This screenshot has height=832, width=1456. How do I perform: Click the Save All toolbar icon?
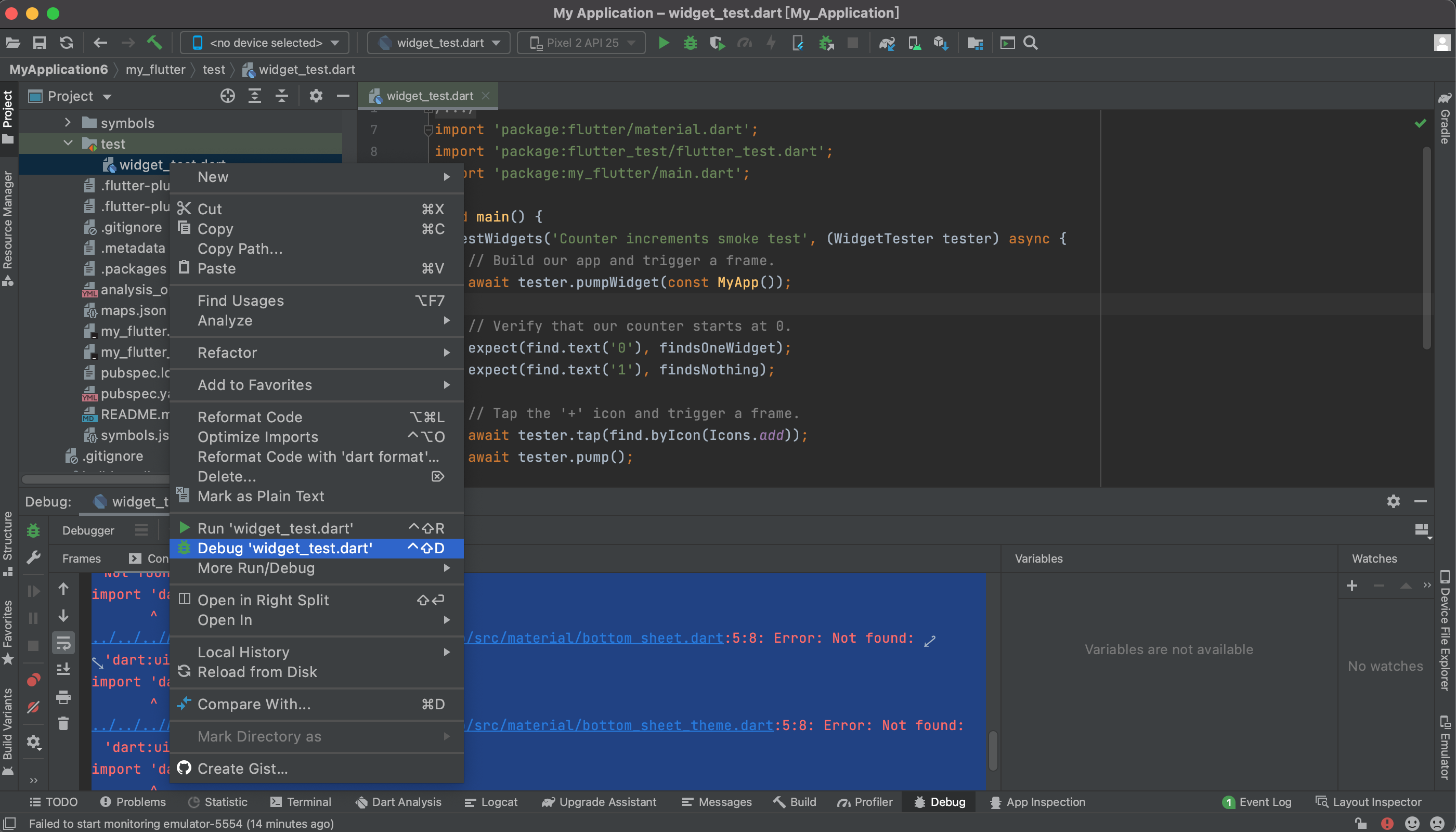(x=40, y=43)
